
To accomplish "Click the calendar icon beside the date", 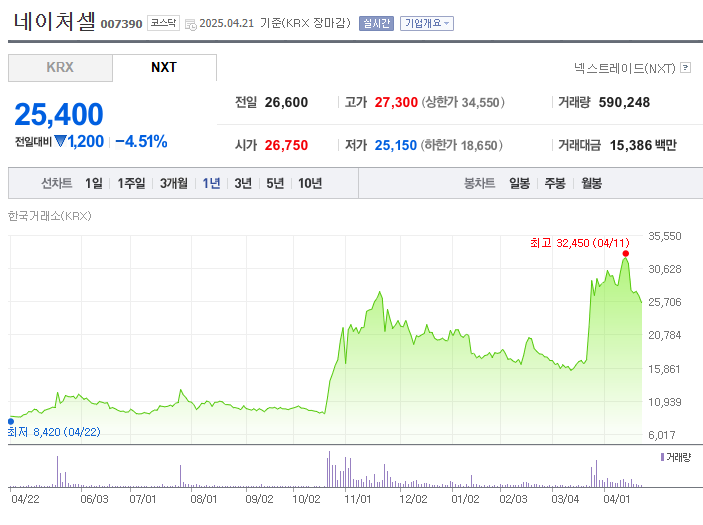I will tap(191, 25).
